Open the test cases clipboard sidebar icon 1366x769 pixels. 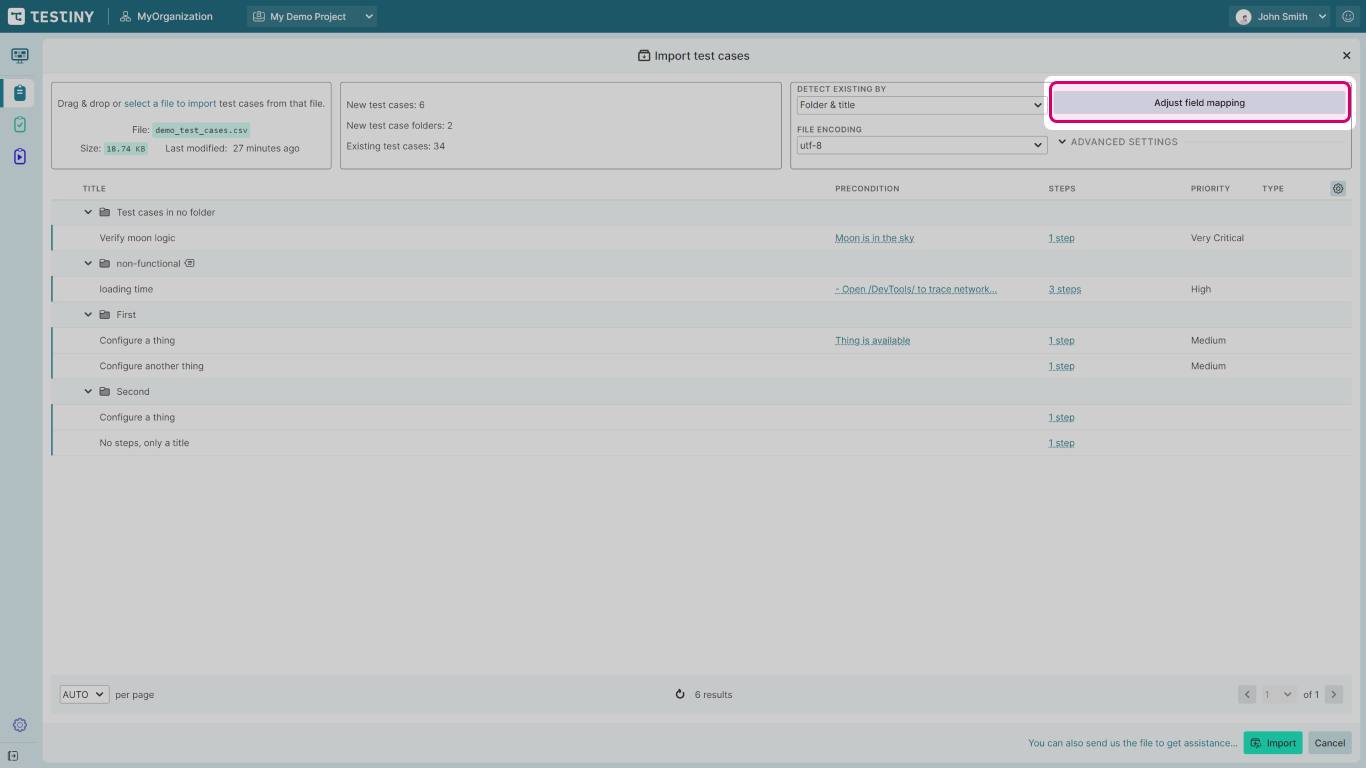pyautogui.click(x=20, y=93)
